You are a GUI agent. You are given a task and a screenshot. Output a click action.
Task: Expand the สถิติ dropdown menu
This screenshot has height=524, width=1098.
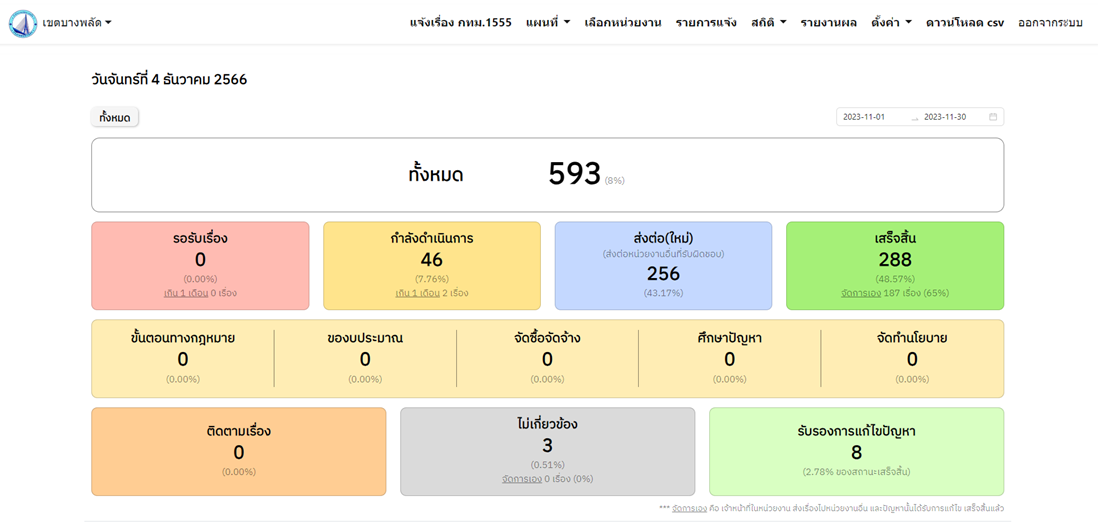768,22
